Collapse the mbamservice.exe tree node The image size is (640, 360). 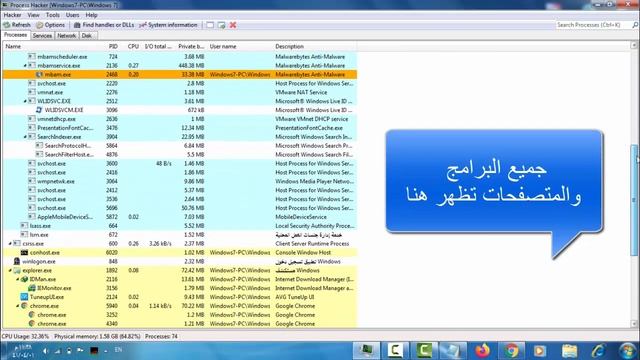25,66
